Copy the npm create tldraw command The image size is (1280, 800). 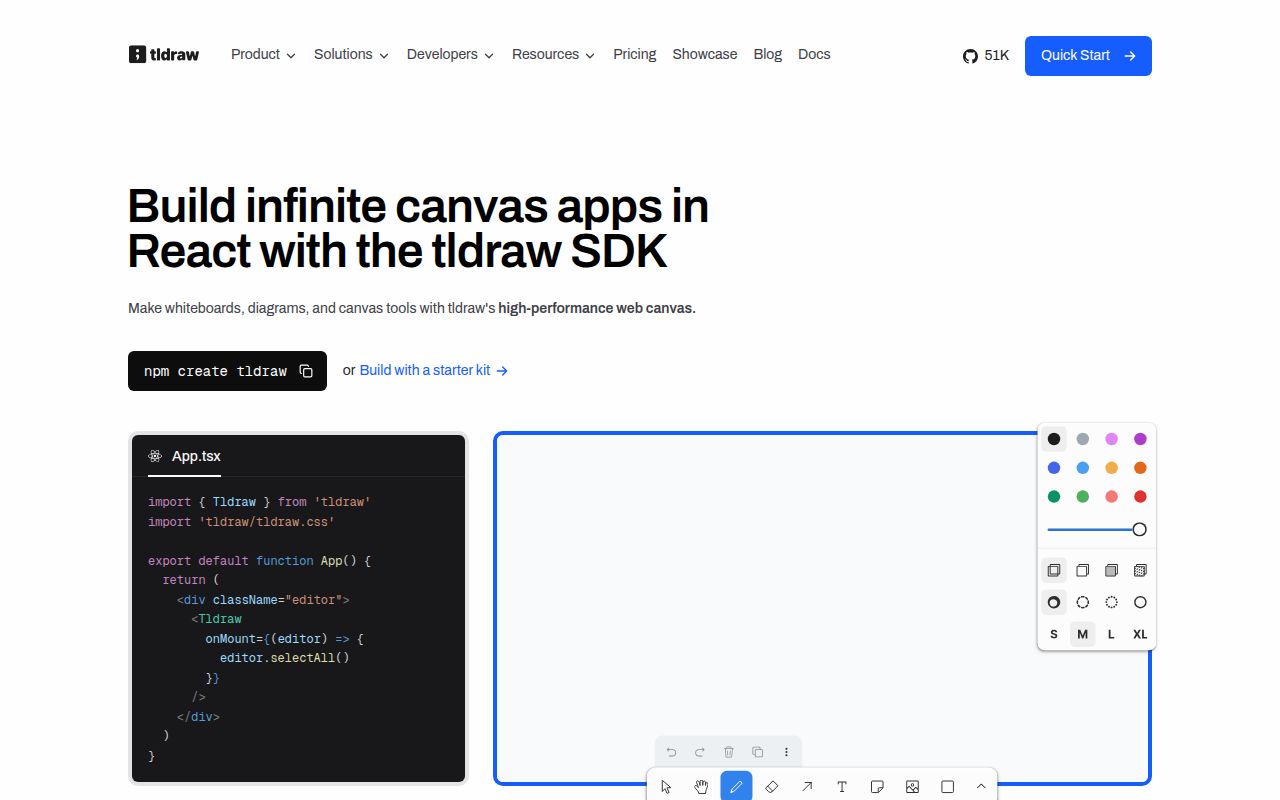[307, 371]
